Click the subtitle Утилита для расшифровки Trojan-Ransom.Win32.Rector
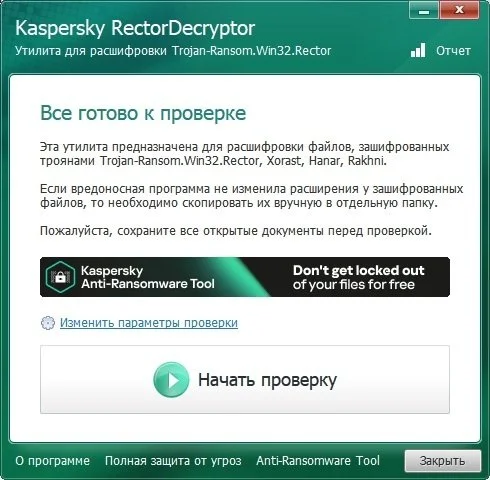490x480 pixels. [173, 51]
